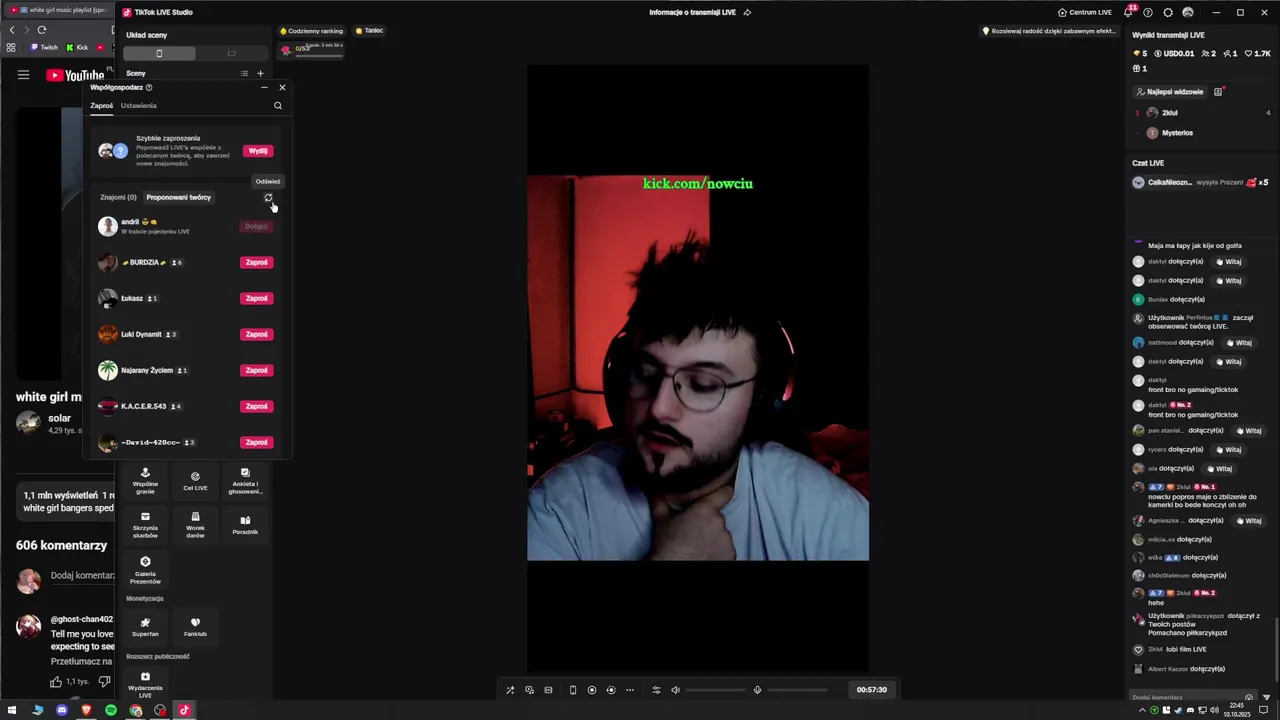
Task: Adjust the speaker volume slider
Action: (x=716, y=690)
